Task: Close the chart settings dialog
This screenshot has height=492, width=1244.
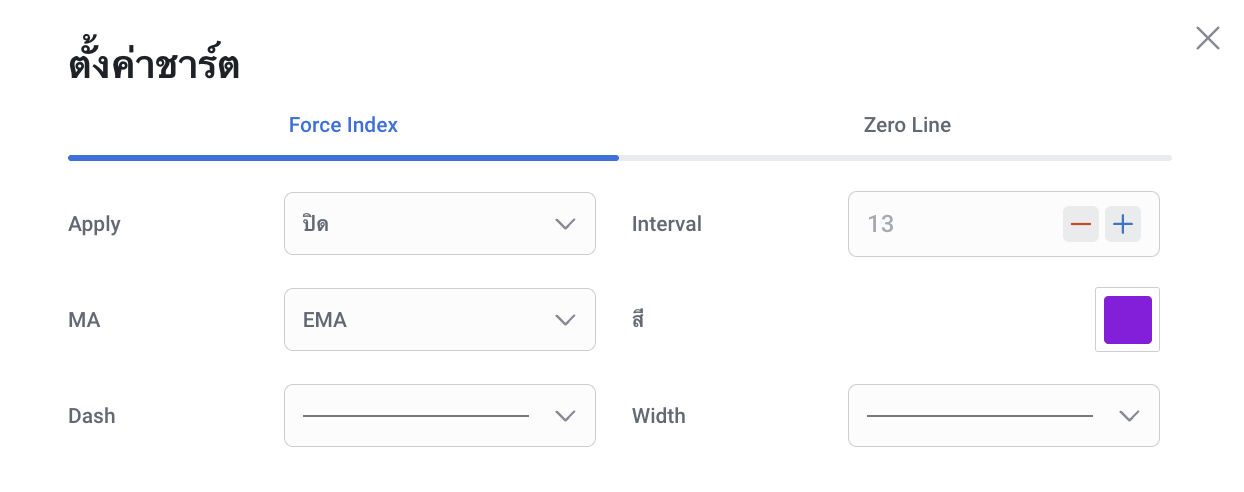Action: coord(1207,38)
